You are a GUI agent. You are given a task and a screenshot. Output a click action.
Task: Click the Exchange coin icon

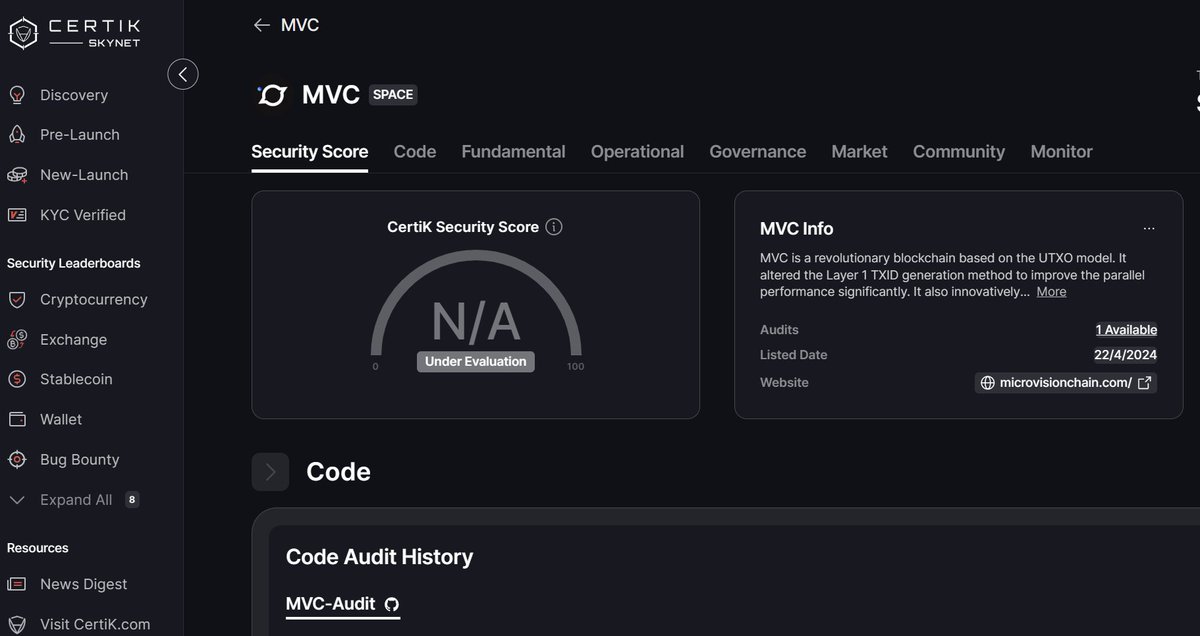tap(17, 340)
